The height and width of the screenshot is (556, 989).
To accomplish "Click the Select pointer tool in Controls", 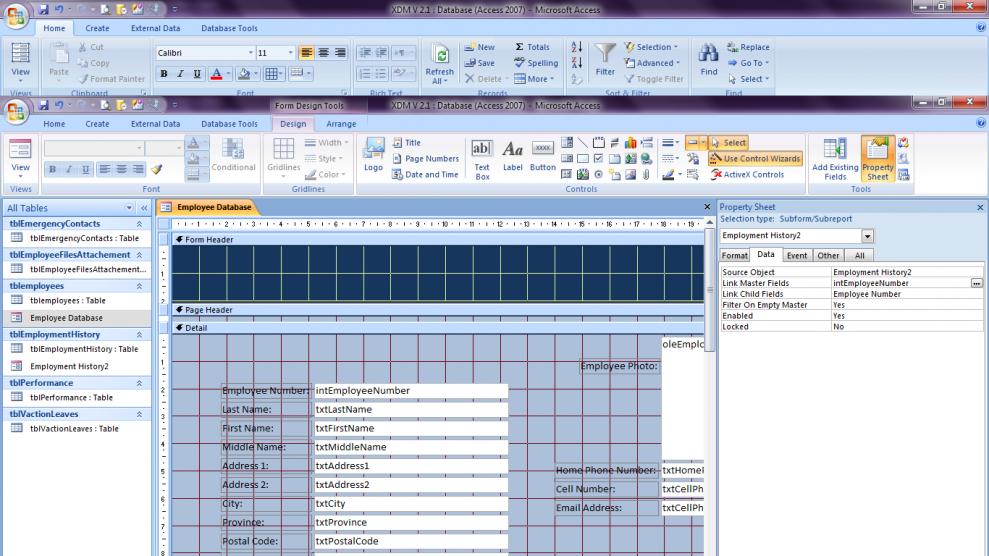I will [728, 142].
